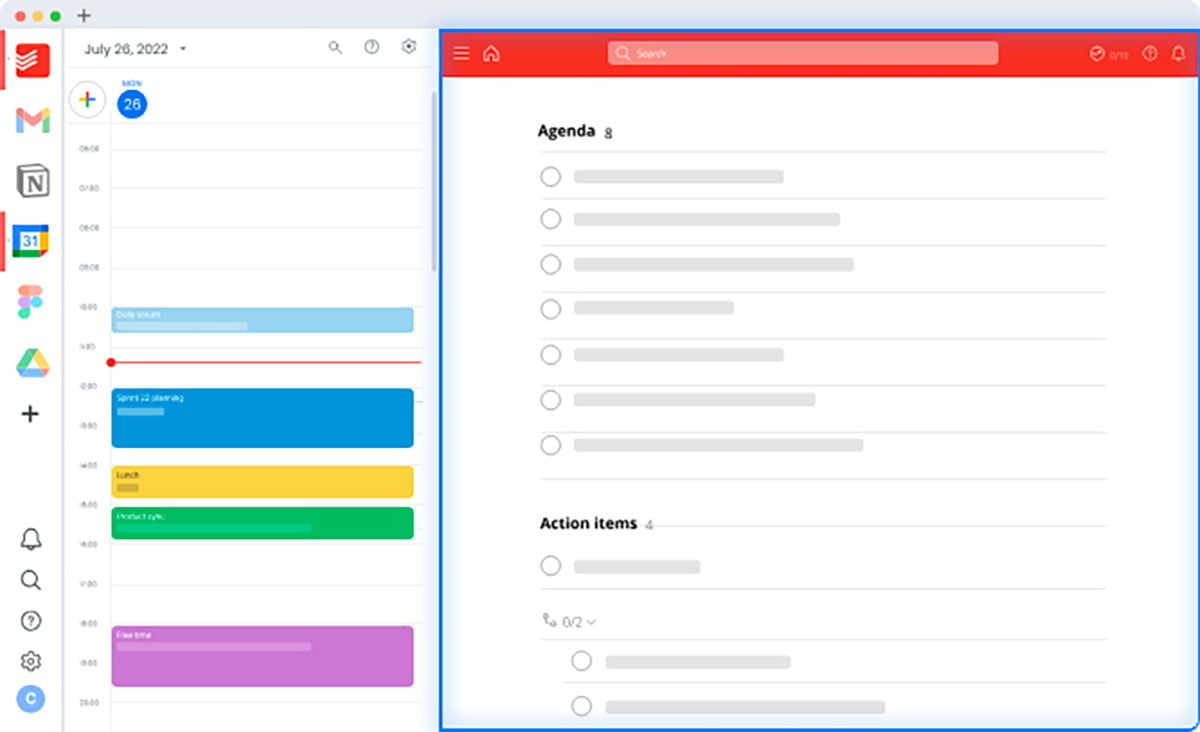Open the Todoist app in sidebar
This screenshot has width=1200, height=732.
click(32, 61)
